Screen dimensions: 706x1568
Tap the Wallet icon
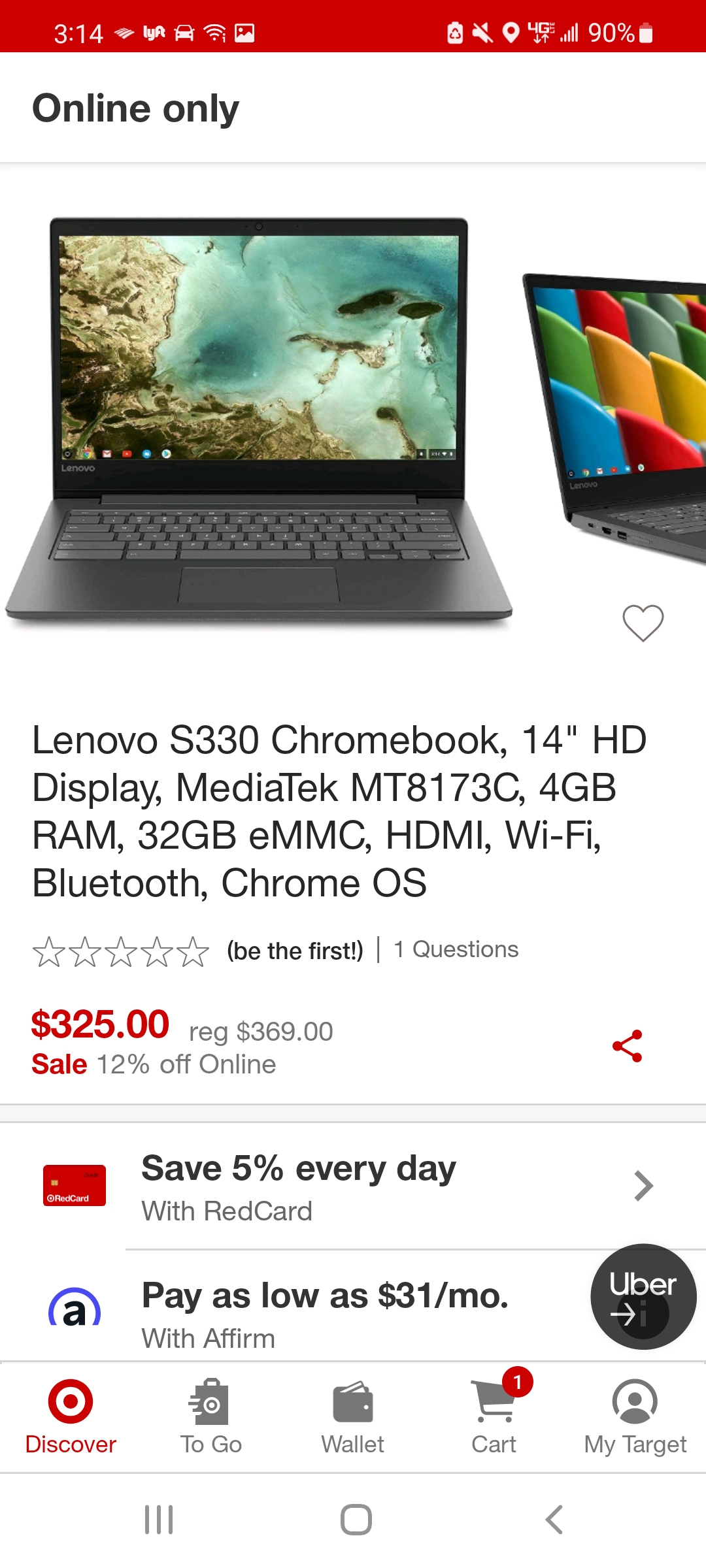point(353,1402)
